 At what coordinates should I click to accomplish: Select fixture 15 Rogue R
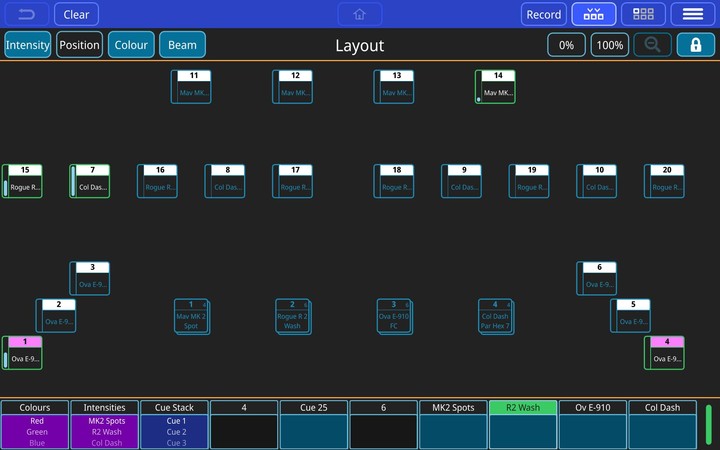coord(22,181)
